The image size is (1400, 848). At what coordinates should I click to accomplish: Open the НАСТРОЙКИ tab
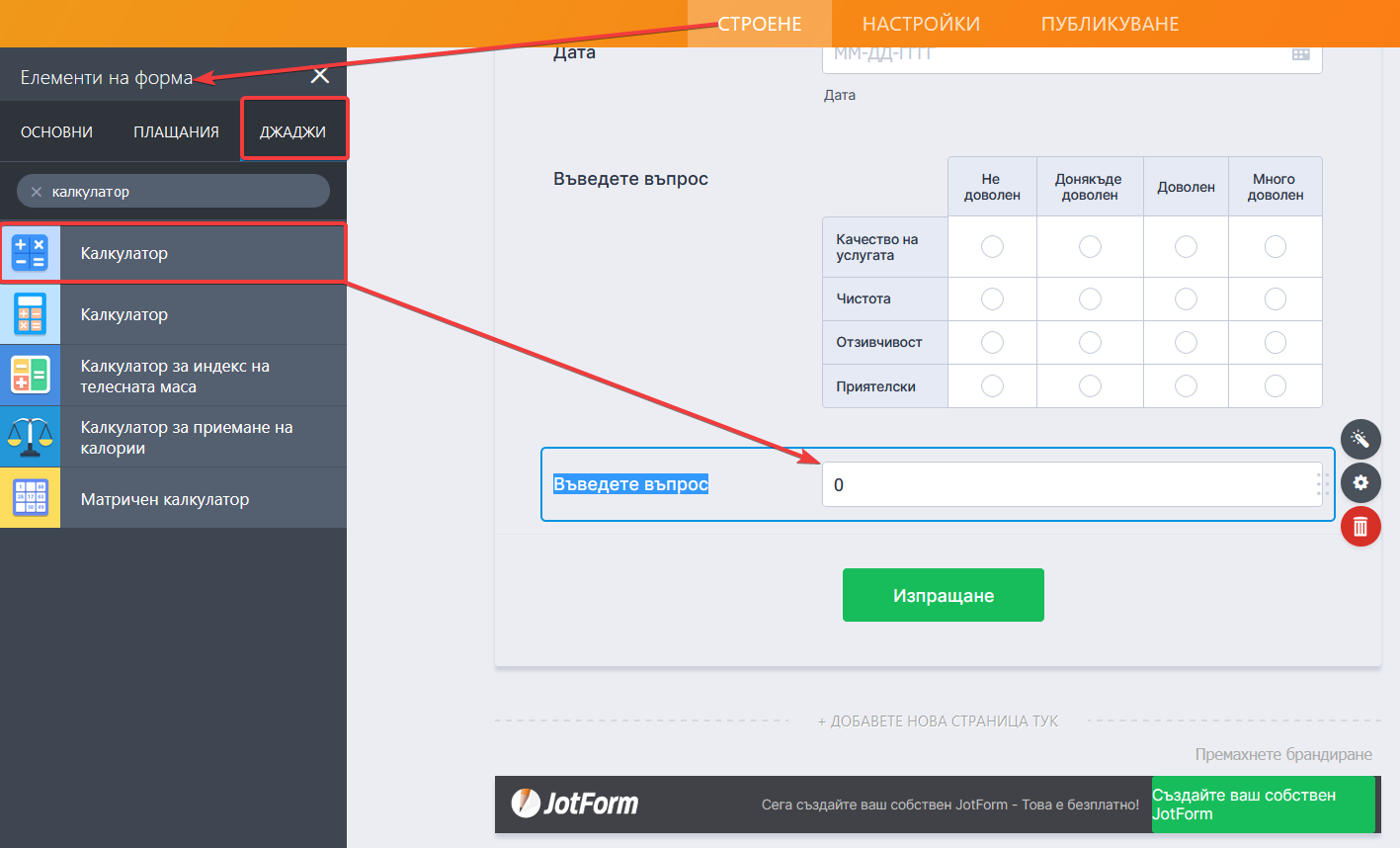pyautogui.click(x=921, y=24)
